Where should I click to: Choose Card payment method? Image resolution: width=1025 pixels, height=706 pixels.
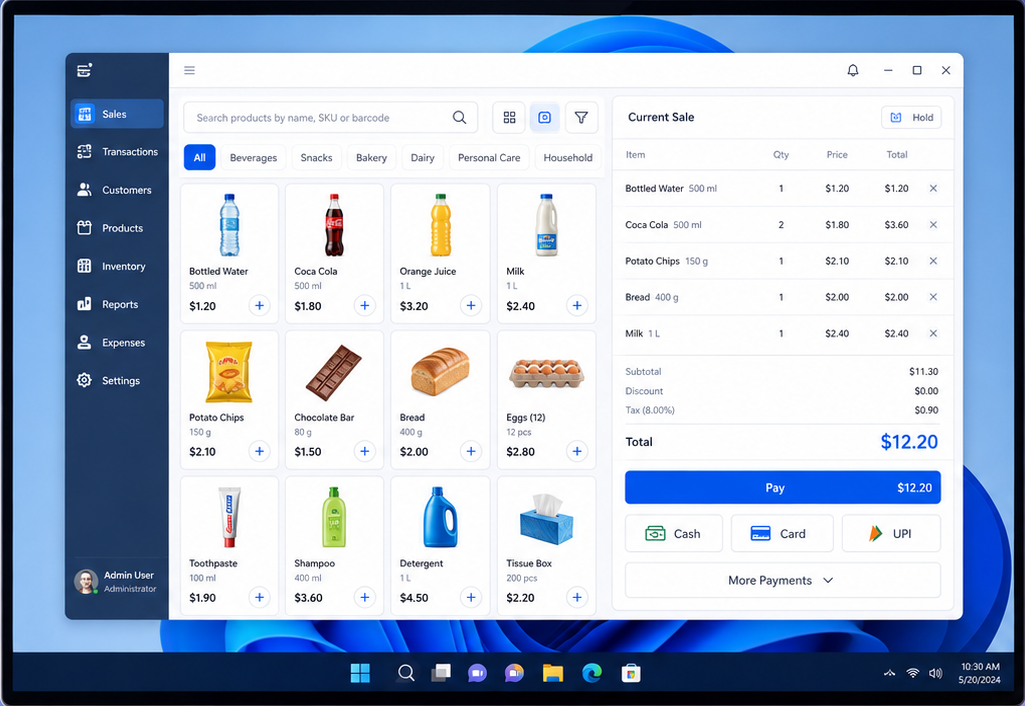(x=782, y=533)
